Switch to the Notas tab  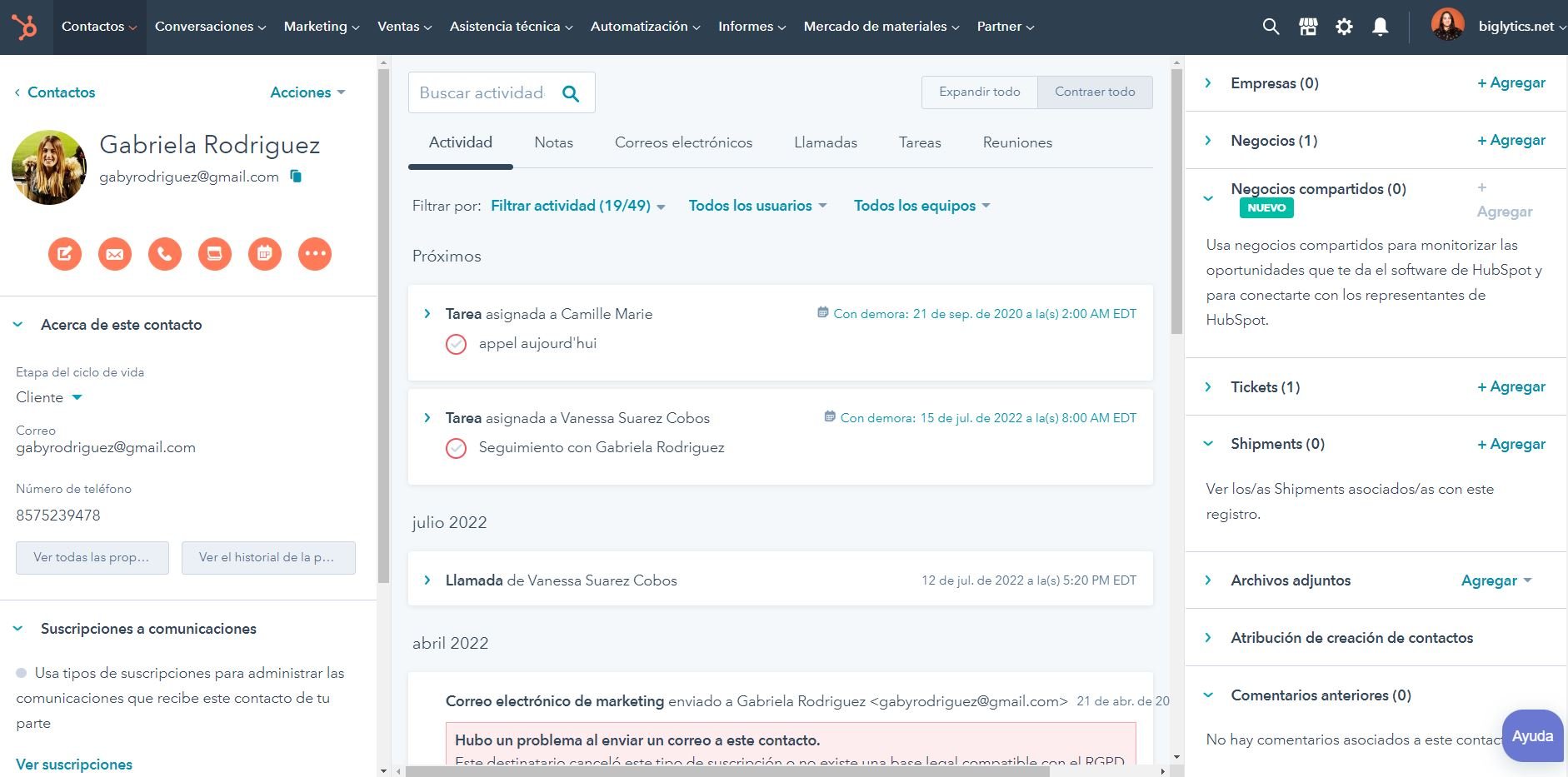pos(554,142)
